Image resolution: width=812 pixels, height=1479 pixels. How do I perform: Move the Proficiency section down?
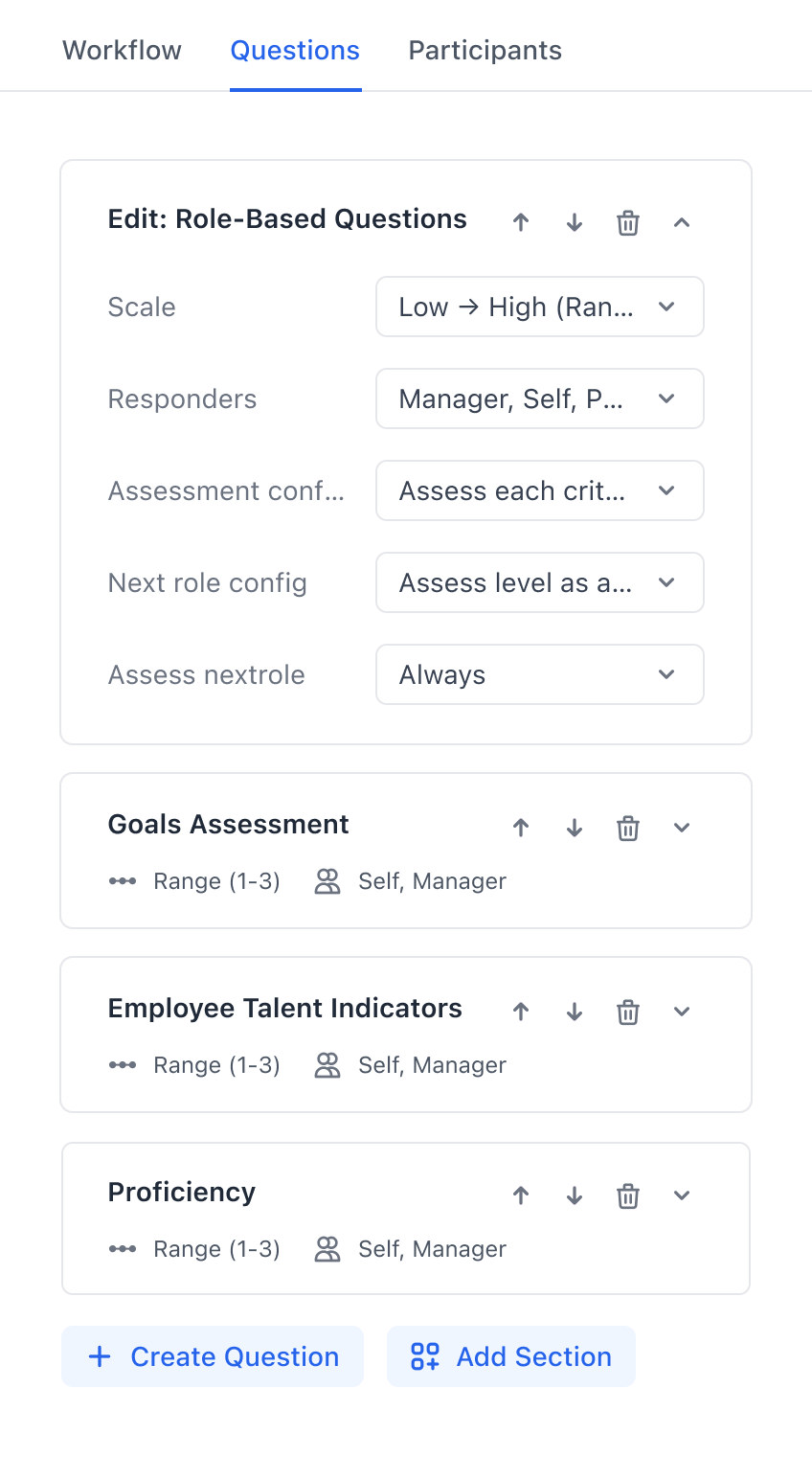pos(574,1195)
